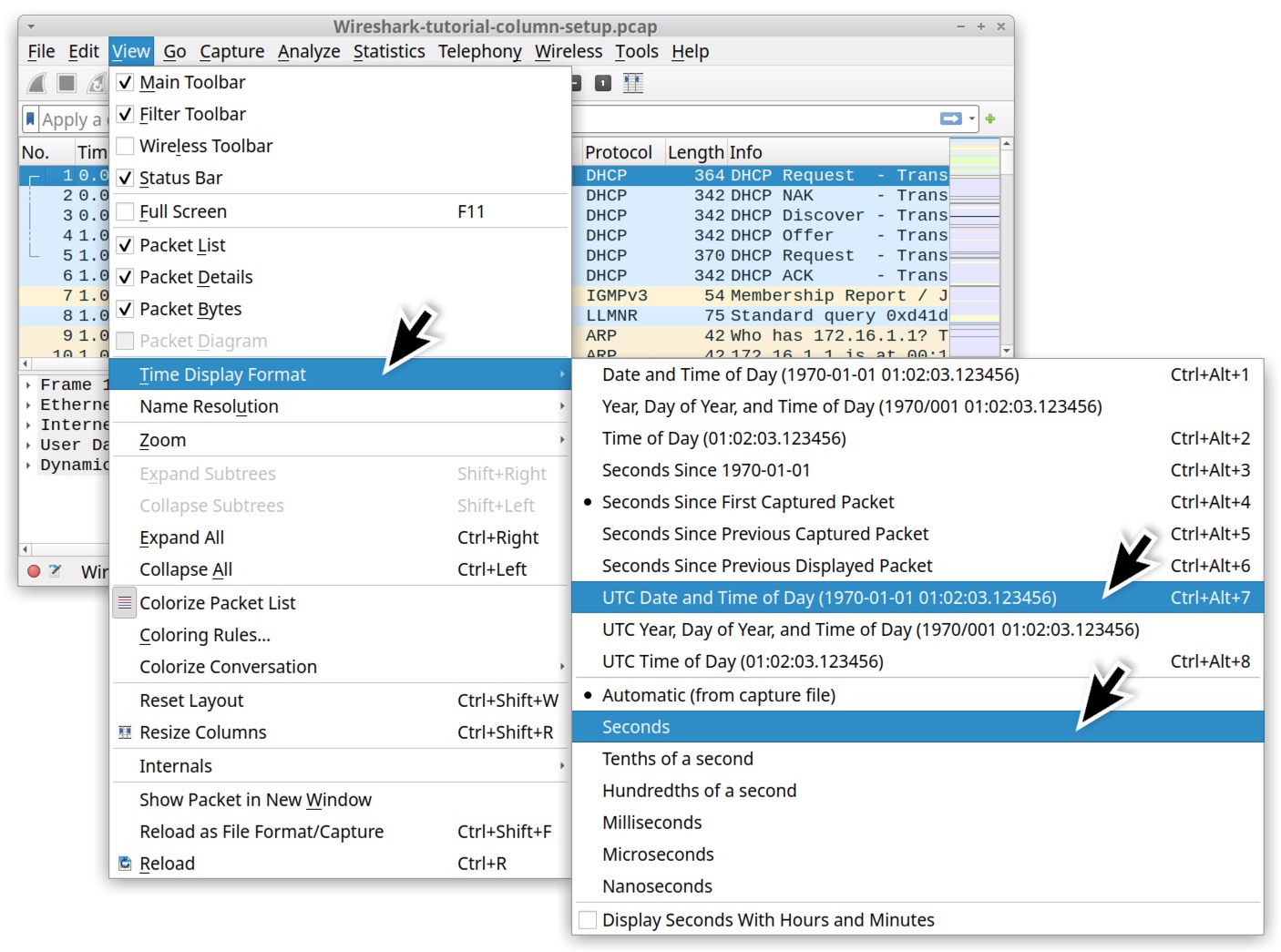Open the File menu
The image size is (1281, 952).
pos(41,52)
